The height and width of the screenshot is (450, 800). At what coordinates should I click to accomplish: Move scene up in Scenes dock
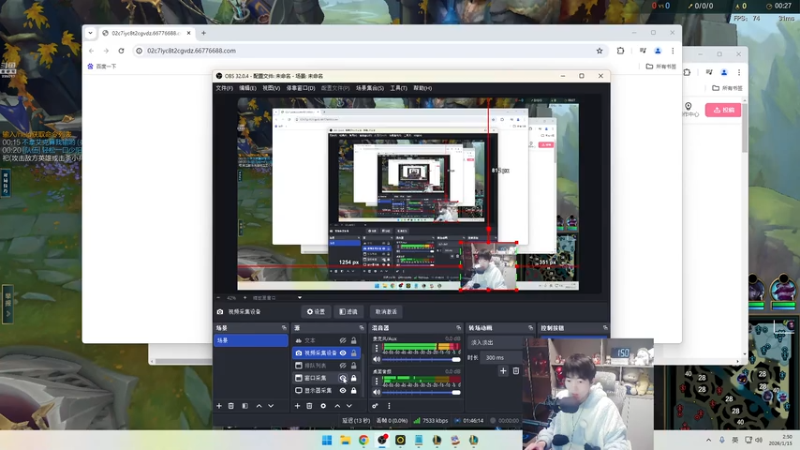pos(259,406)
